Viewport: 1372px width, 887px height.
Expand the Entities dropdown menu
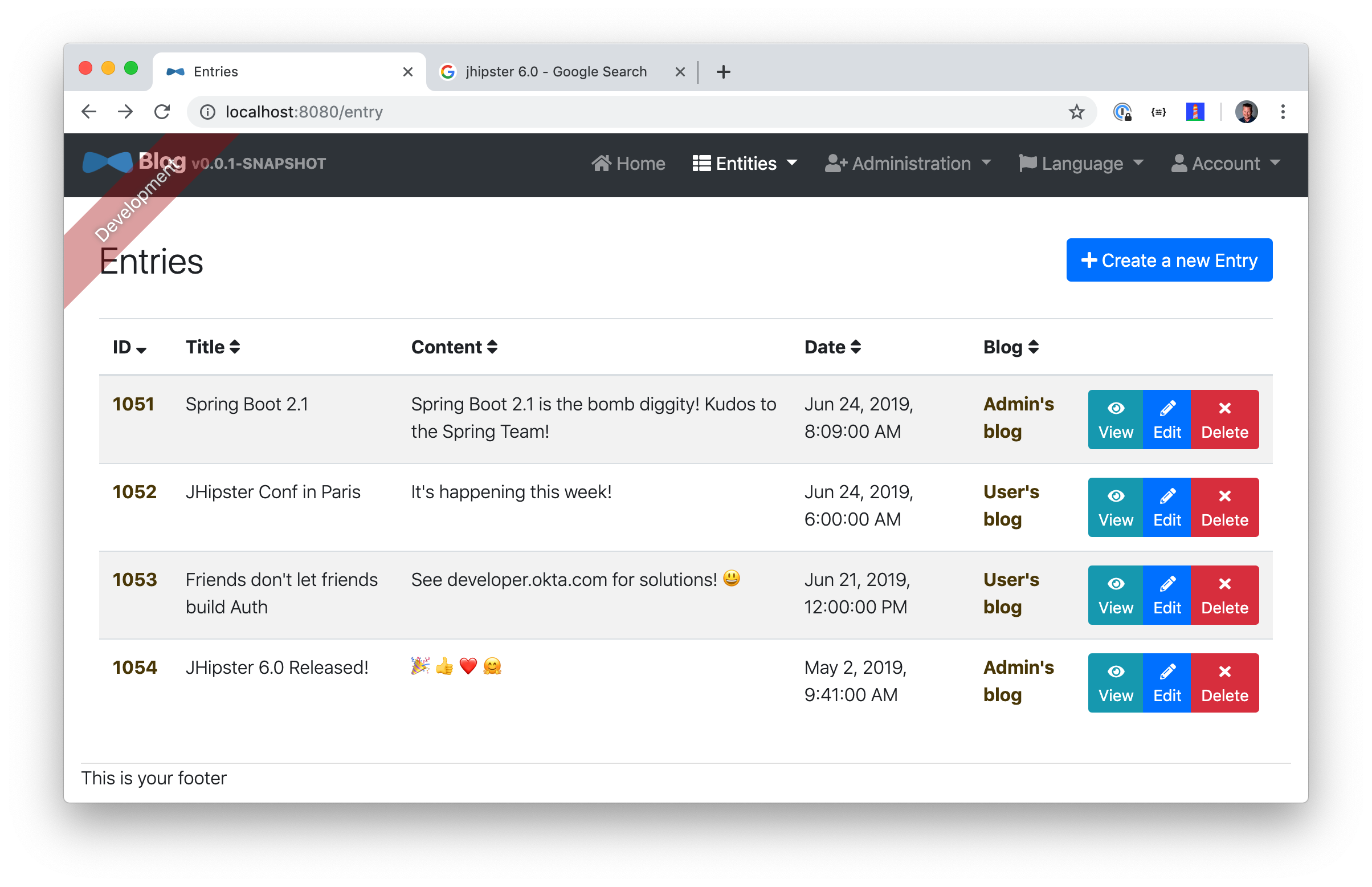tap(745, 164)
